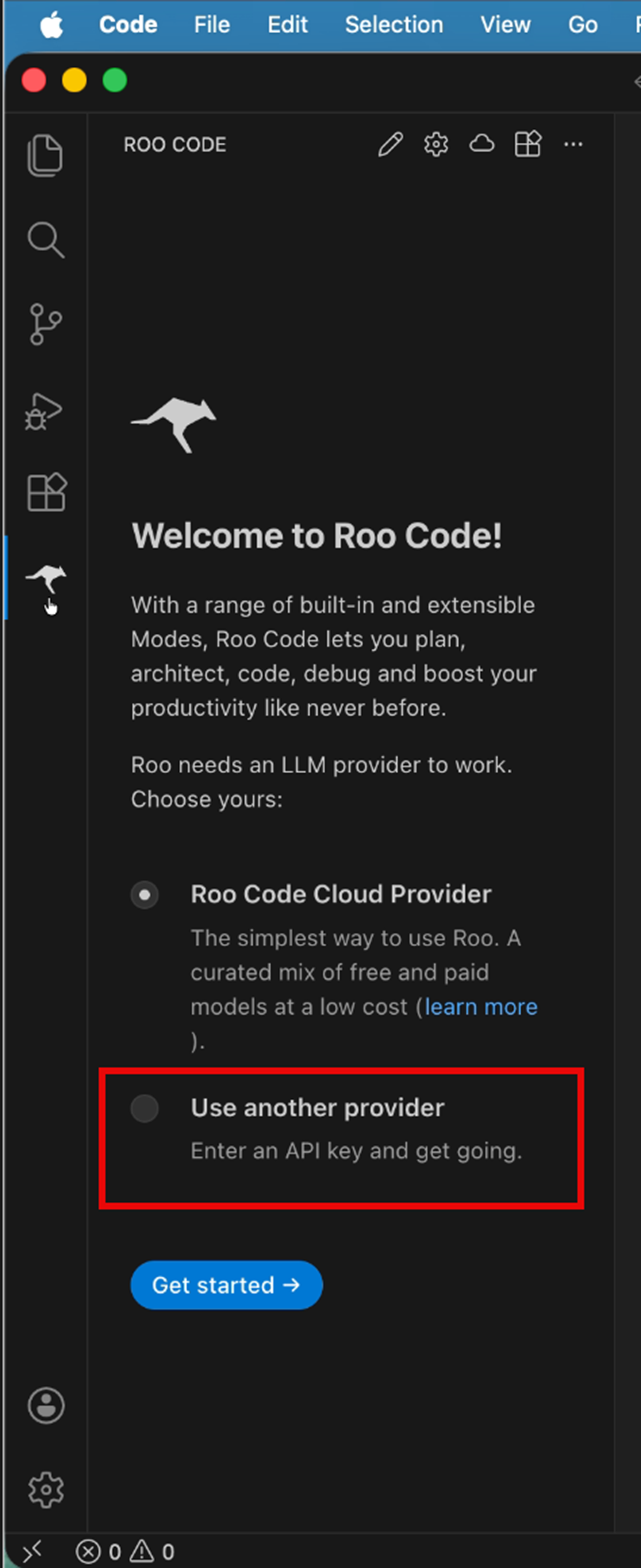Click the Roo Code kangaroo sidebar icon

coord(45,578)
